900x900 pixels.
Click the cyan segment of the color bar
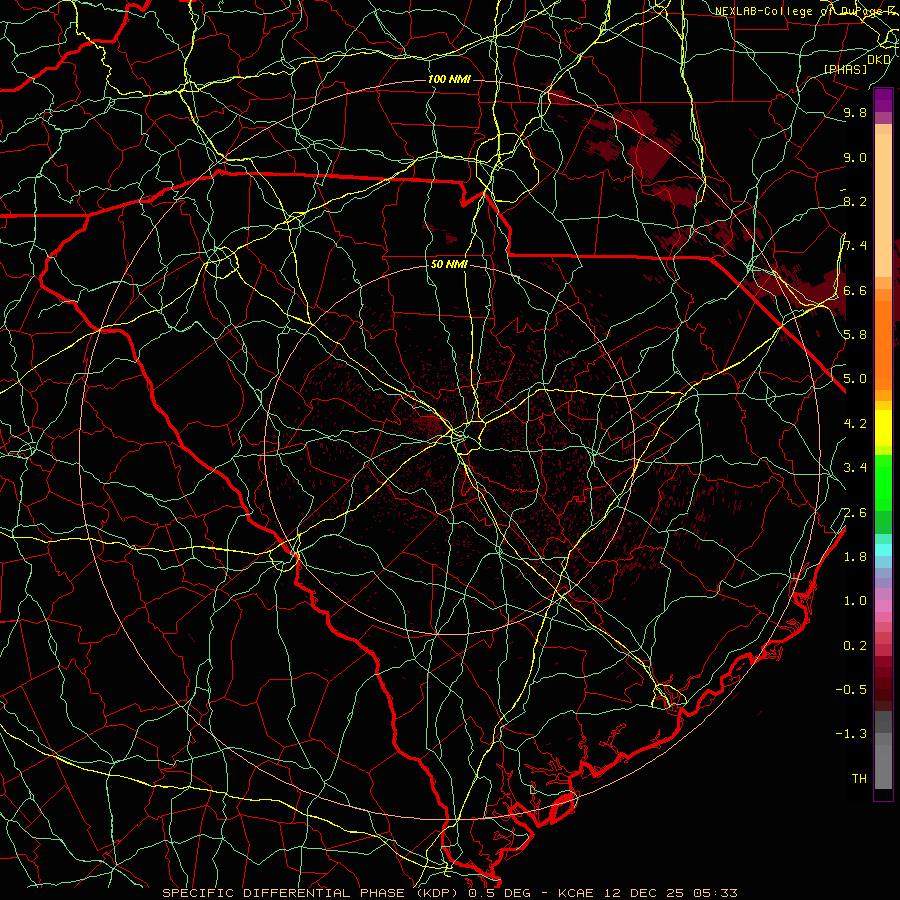[x=883, y=549]
